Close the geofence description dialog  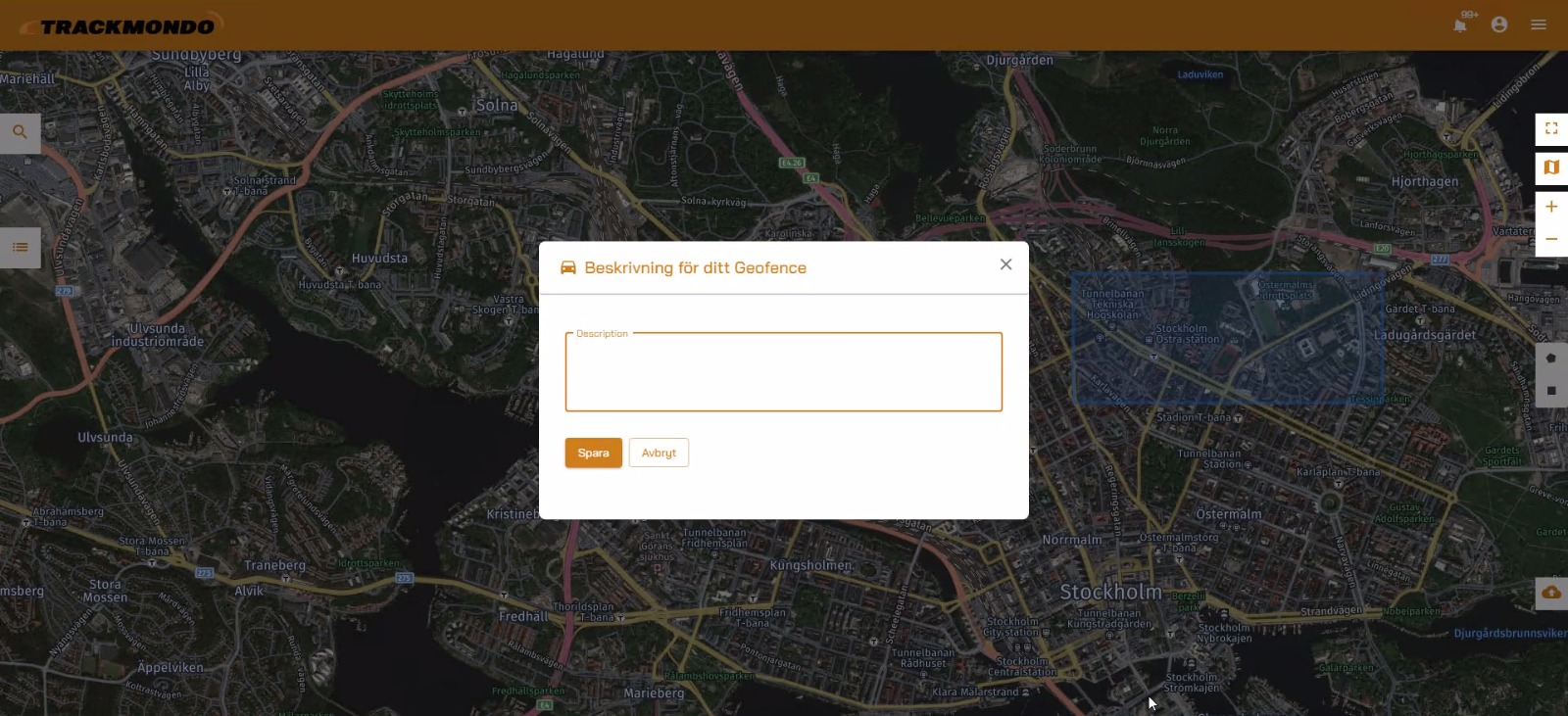click(1005, 264)
